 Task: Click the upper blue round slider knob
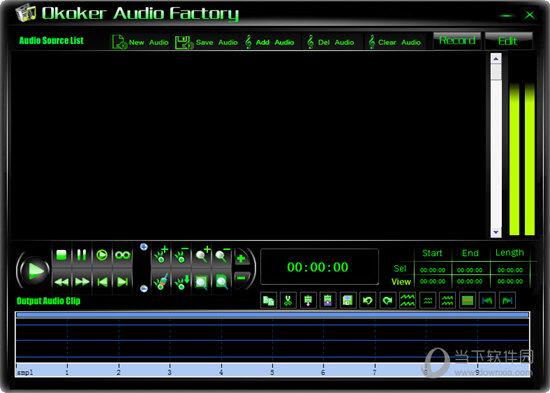(143, 247)
